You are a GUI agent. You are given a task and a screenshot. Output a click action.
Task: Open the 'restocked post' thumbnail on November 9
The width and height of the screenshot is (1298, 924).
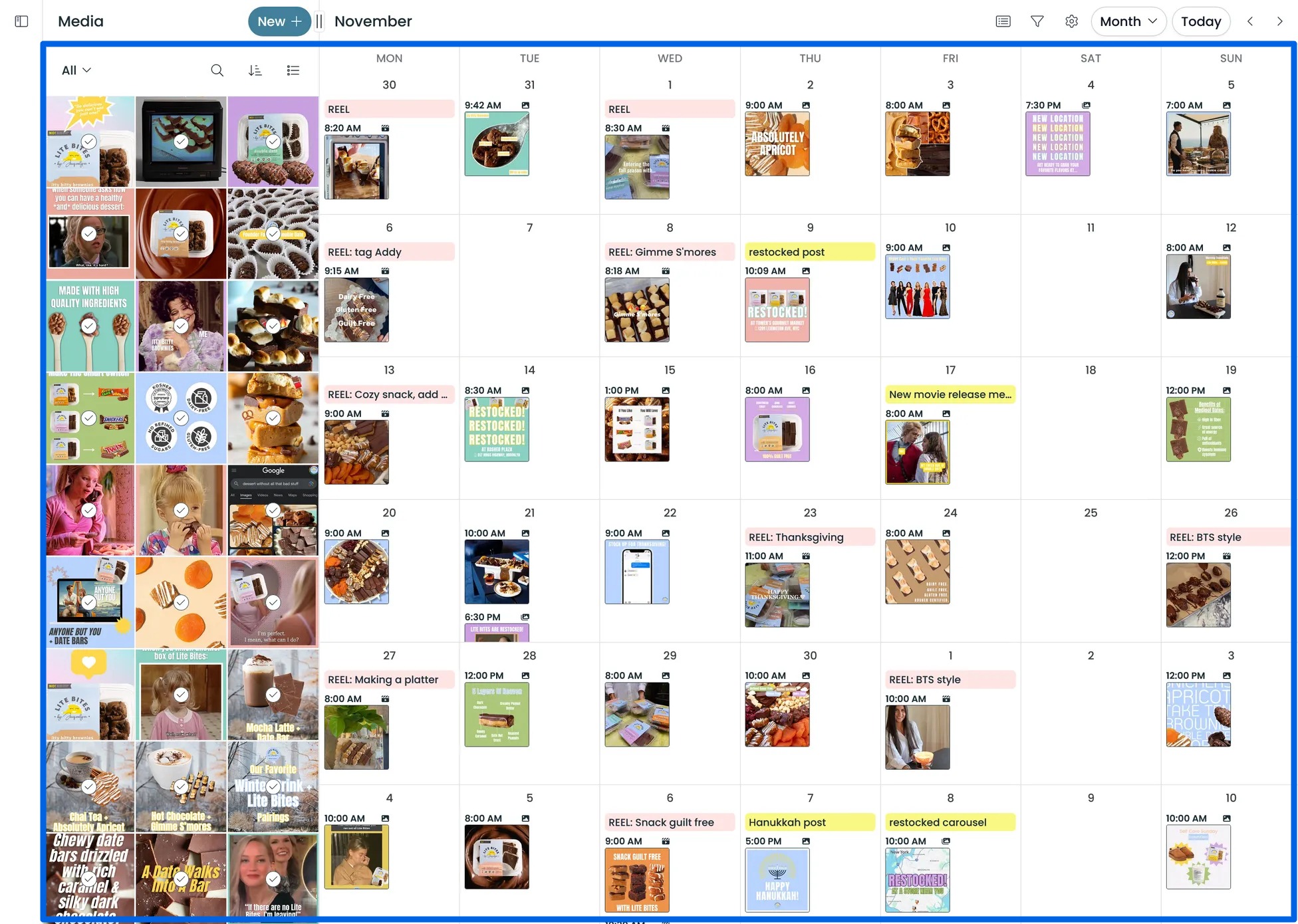777,310
